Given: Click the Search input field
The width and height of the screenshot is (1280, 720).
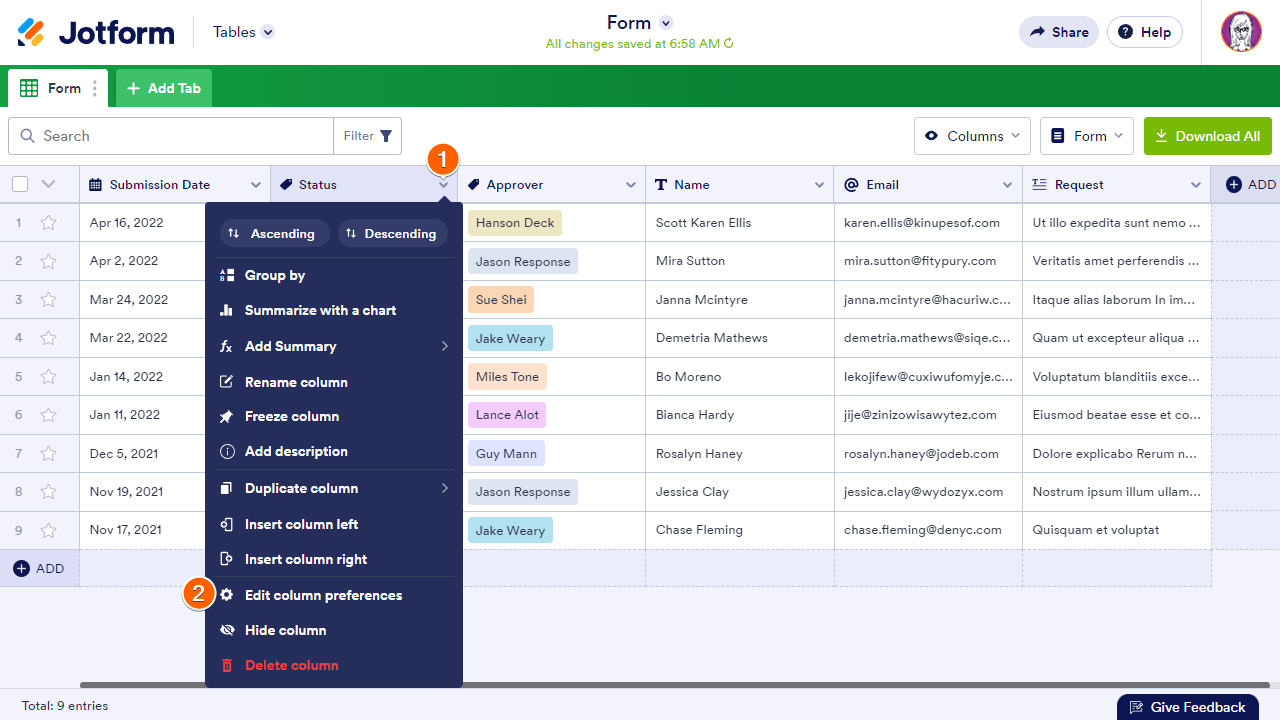Looking at the screenshot, I should 171,136.
